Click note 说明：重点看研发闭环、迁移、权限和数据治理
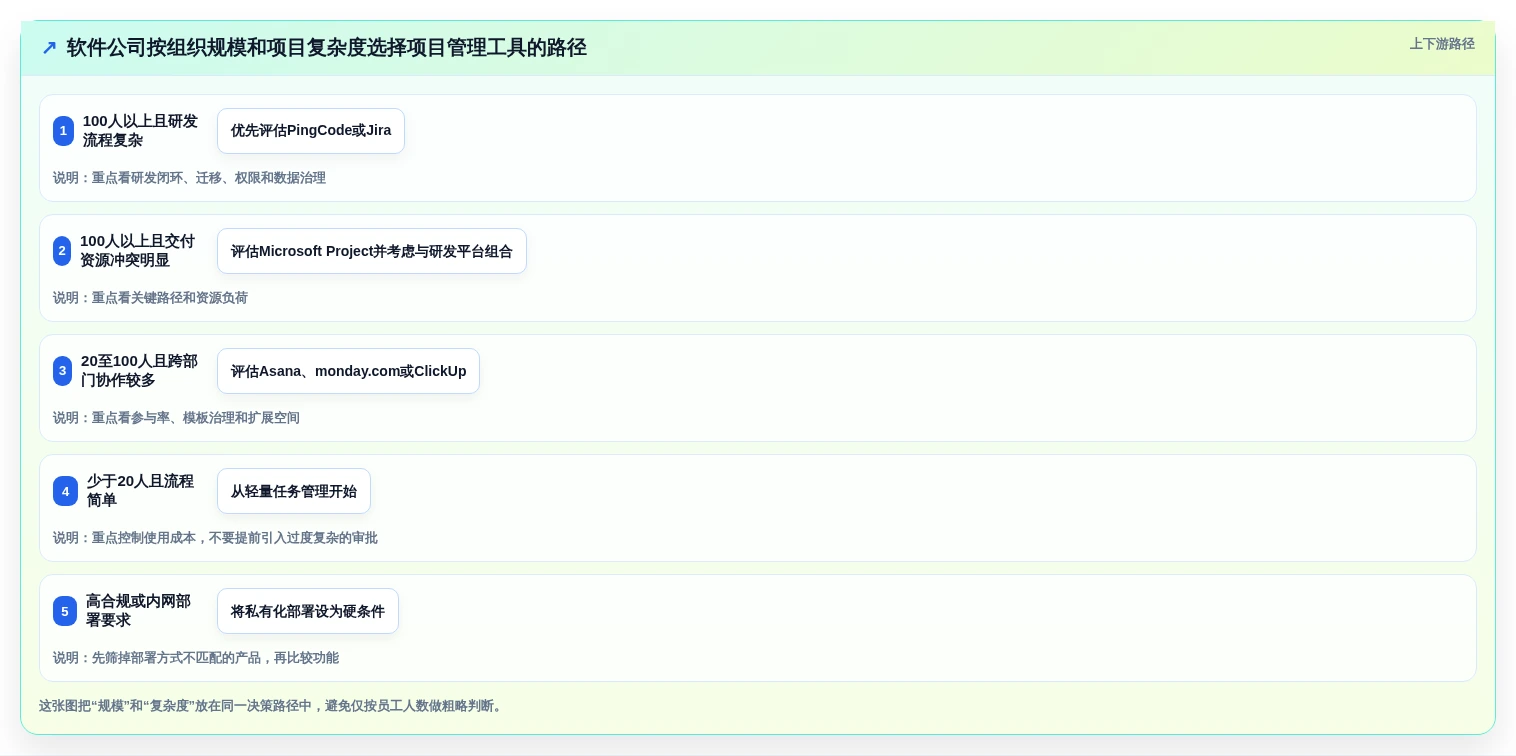Screen dimensions: 1516x756 click(189, 178)
